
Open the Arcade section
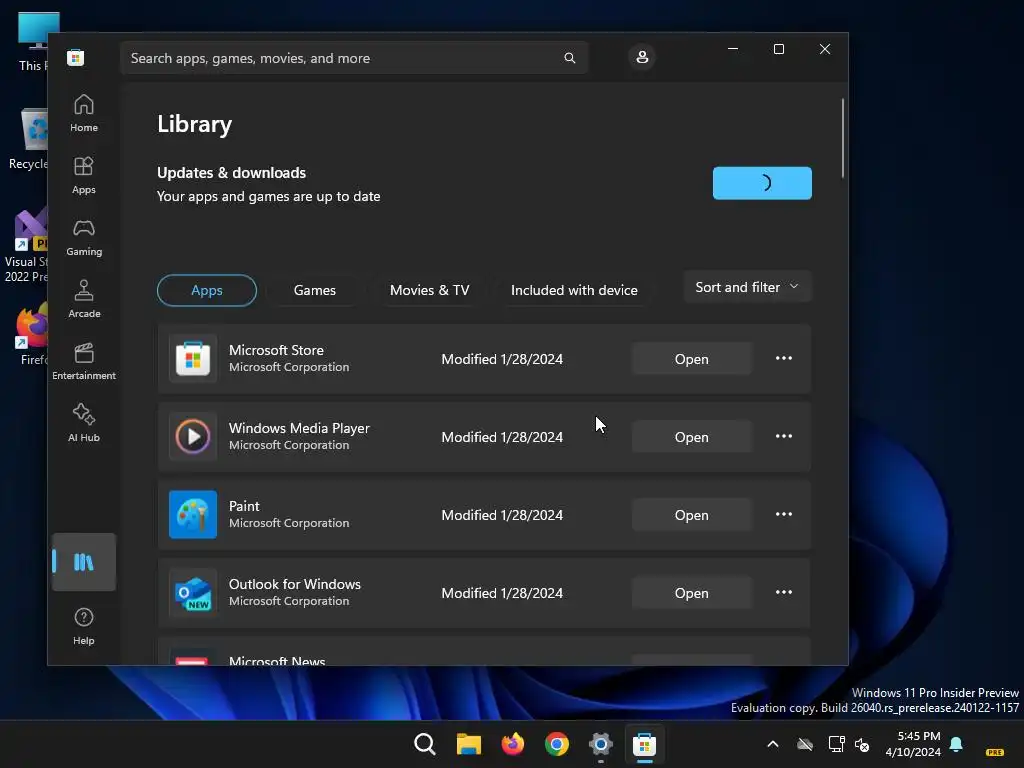pyautogui.click(x=84, y=299)
